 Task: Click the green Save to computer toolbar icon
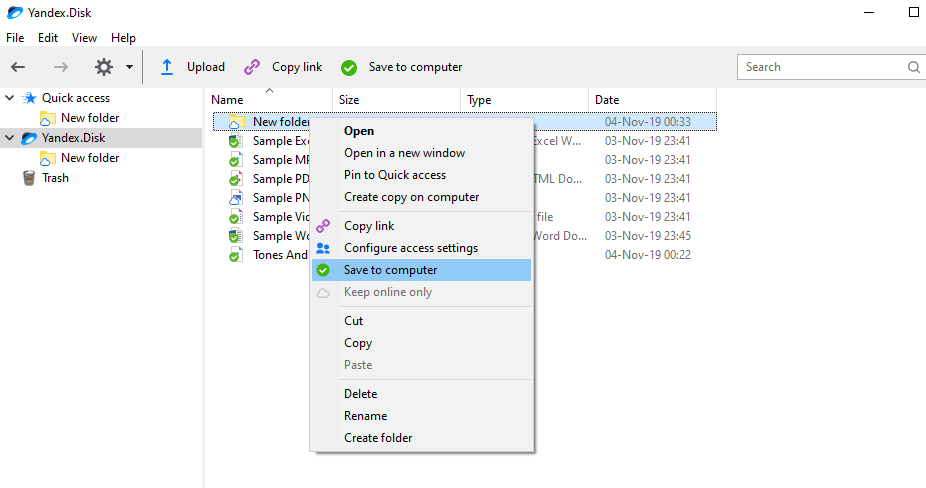click(x=349, y=67)
